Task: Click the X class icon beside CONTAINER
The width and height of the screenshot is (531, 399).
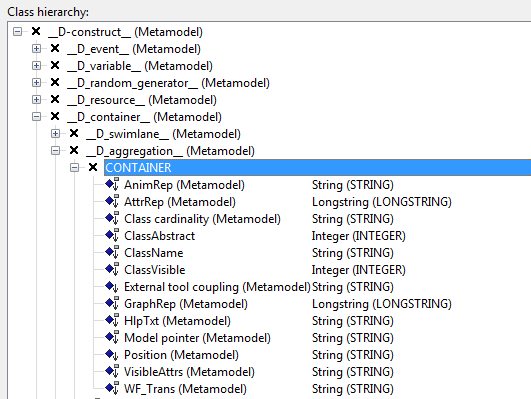Action: (x=93, y=167)
